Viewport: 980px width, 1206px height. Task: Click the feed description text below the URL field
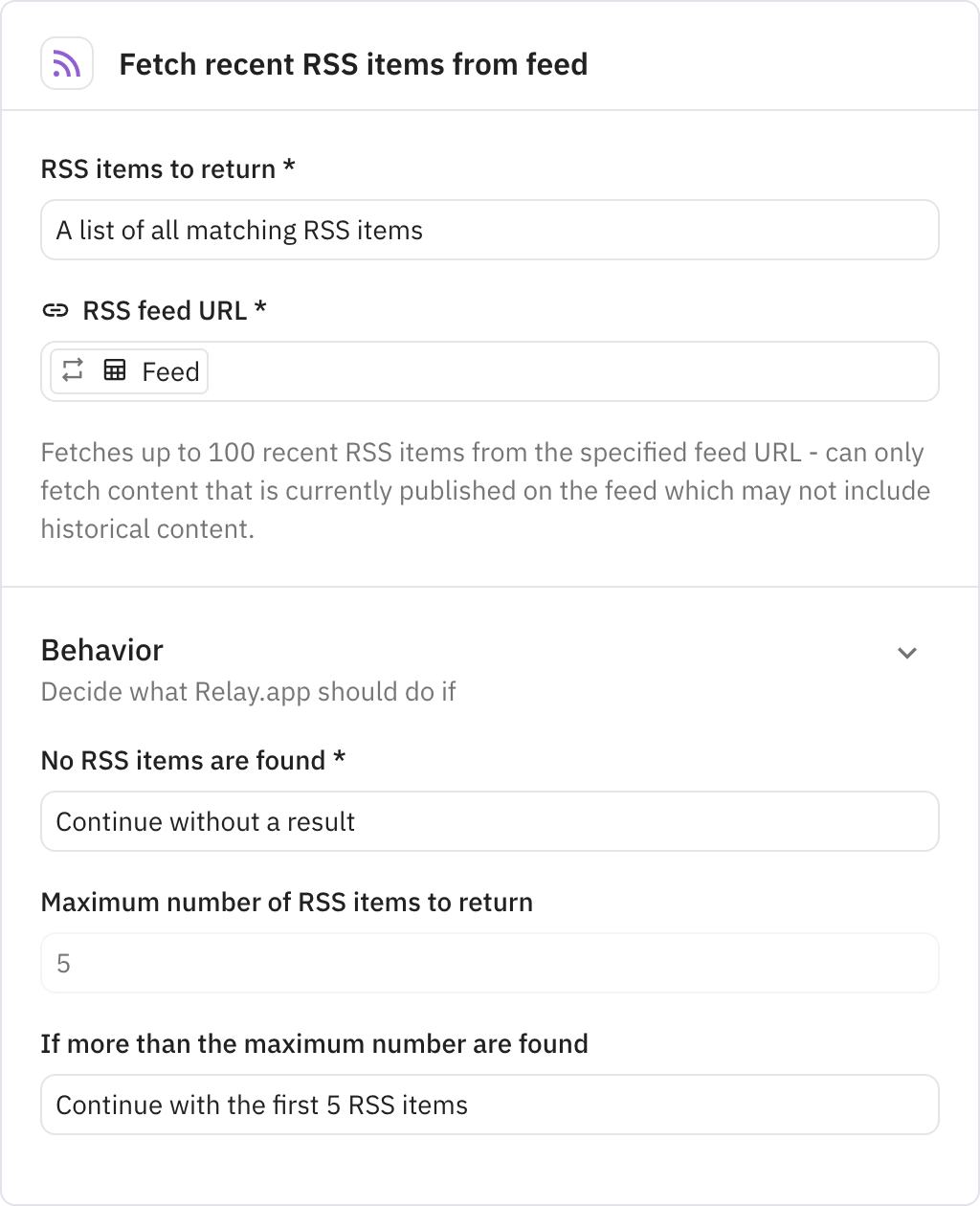[x=483, y=490]
